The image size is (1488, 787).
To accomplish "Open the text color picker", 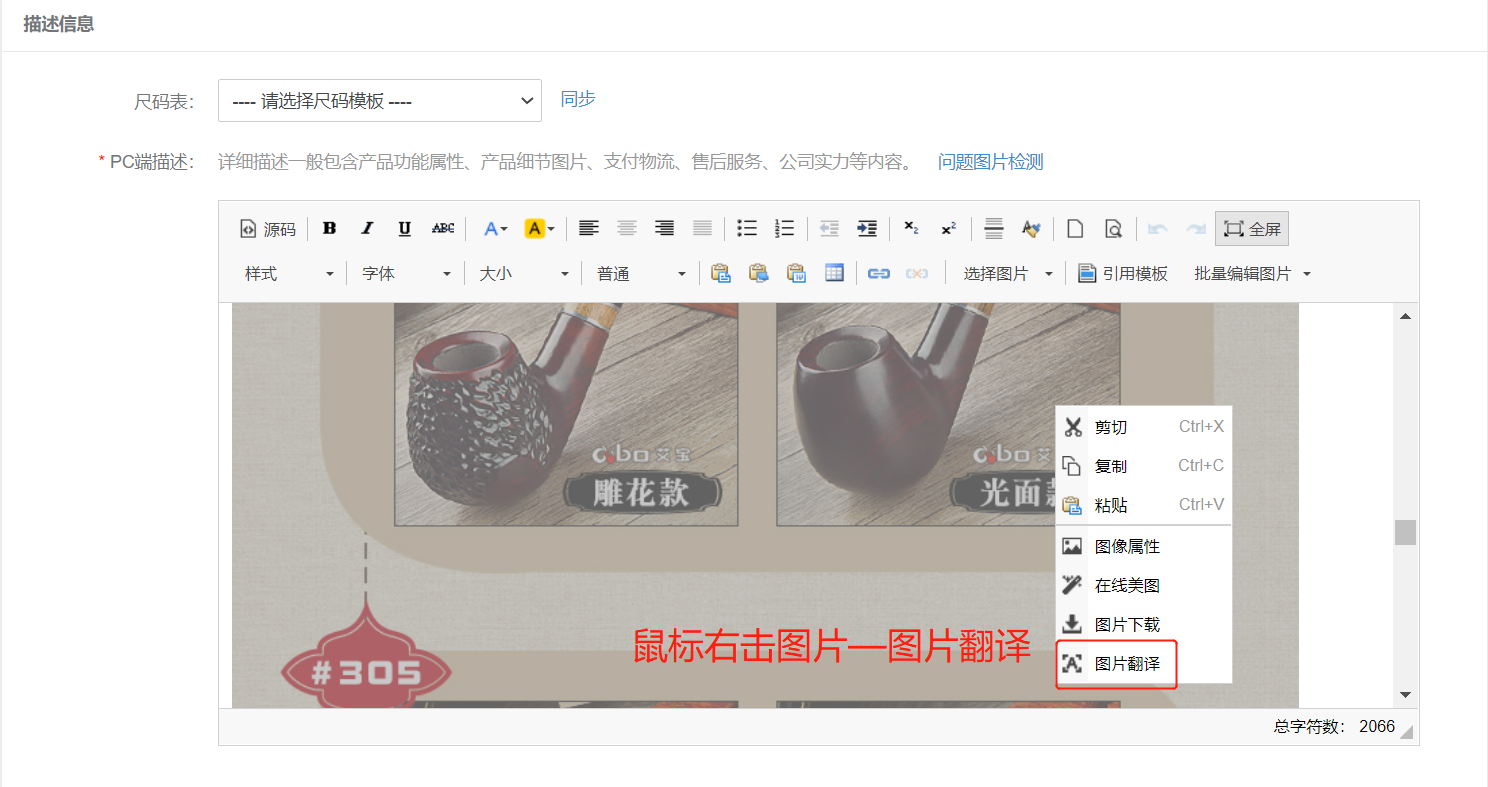I will click(495, 229).
